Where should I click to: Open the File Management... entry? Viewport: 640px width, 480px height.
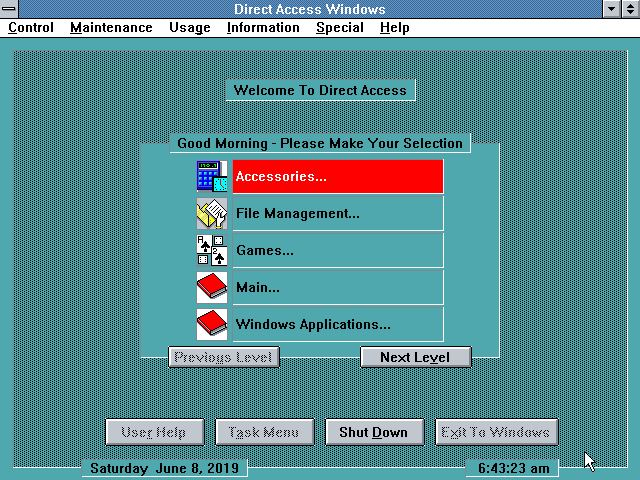[x=338, y=213]
